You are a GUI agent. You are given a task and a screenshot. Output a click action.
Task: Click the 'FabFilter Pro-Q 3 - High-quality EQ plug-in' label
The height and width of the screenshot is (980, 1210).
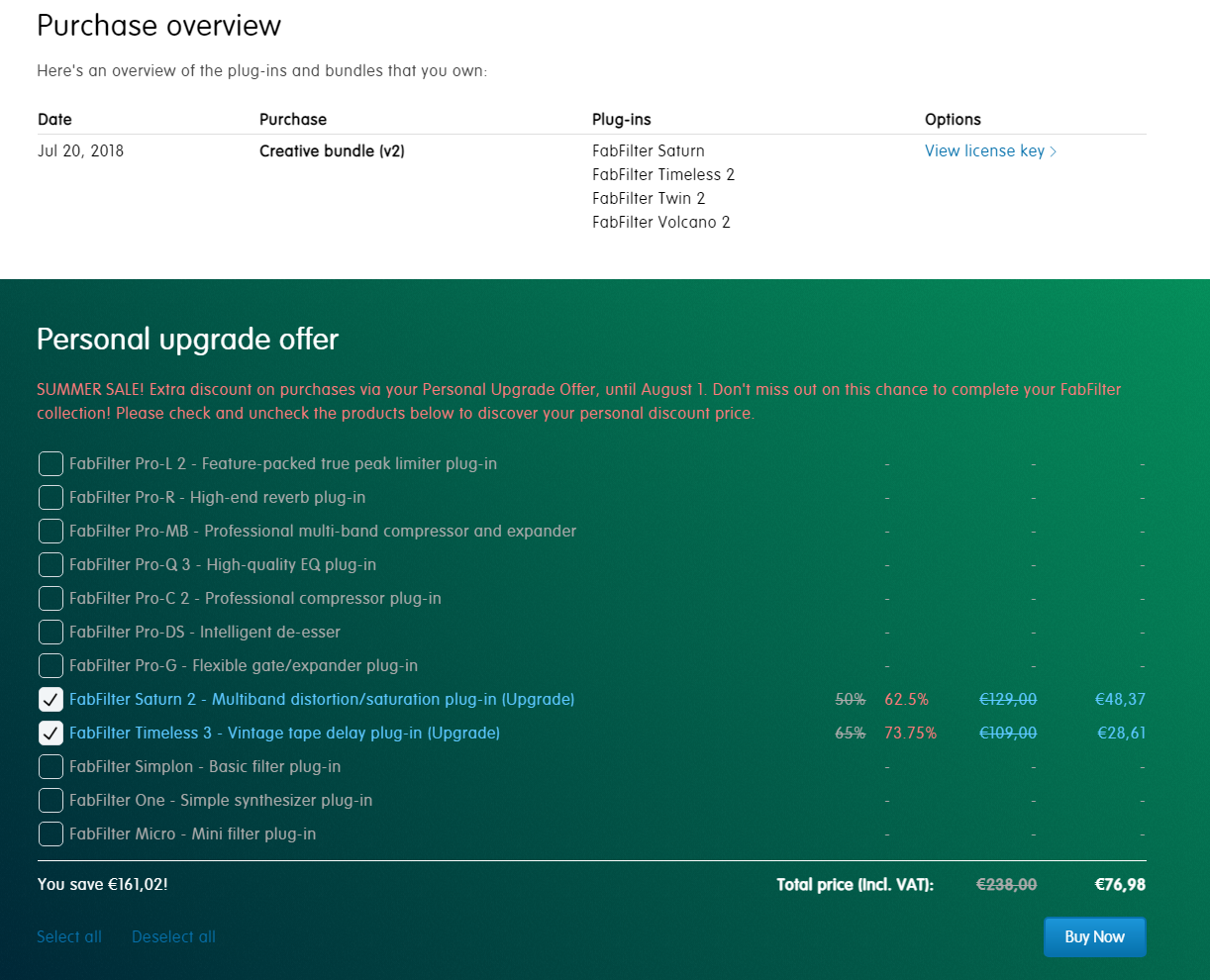click(x=223, y=564)
